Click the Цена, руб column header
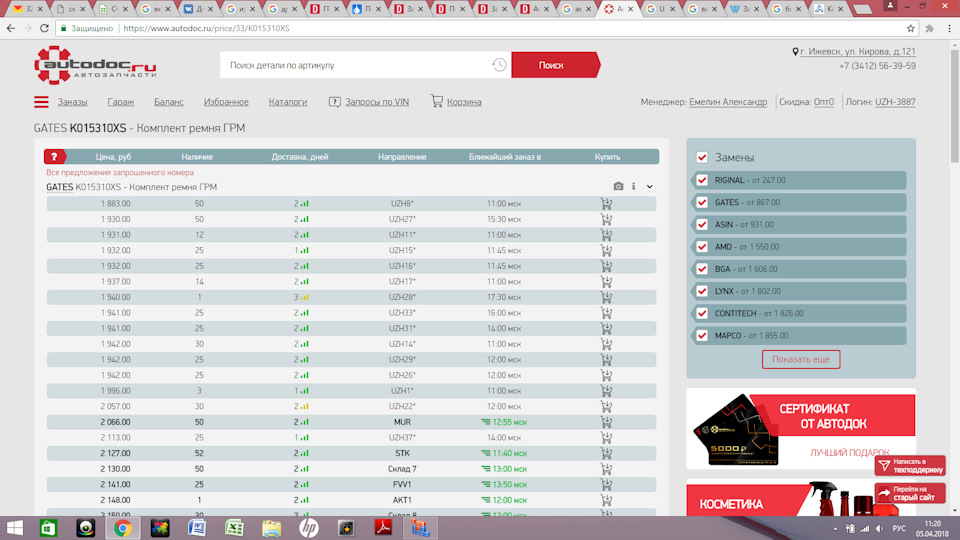960x540 pixels. [113, 157]
